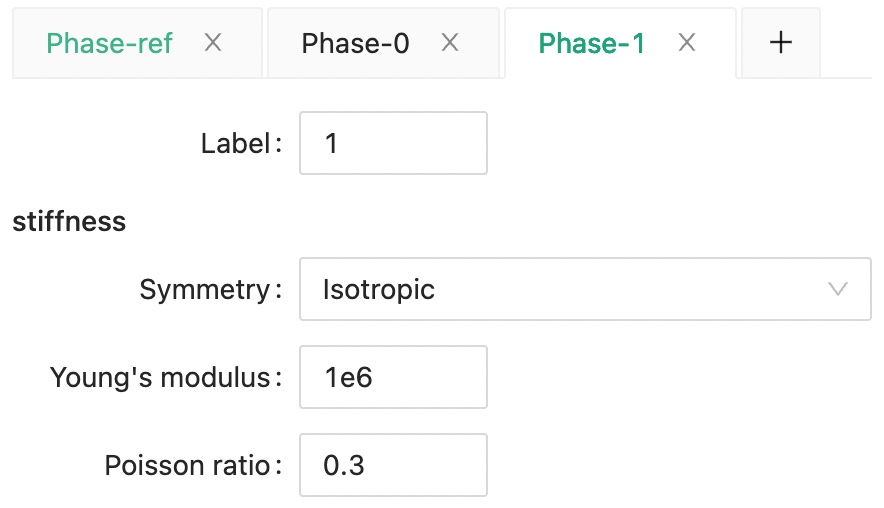This screenshot has height=508, width=884.
Task: Focus the Label input field
Action: [x=393, y=143]
